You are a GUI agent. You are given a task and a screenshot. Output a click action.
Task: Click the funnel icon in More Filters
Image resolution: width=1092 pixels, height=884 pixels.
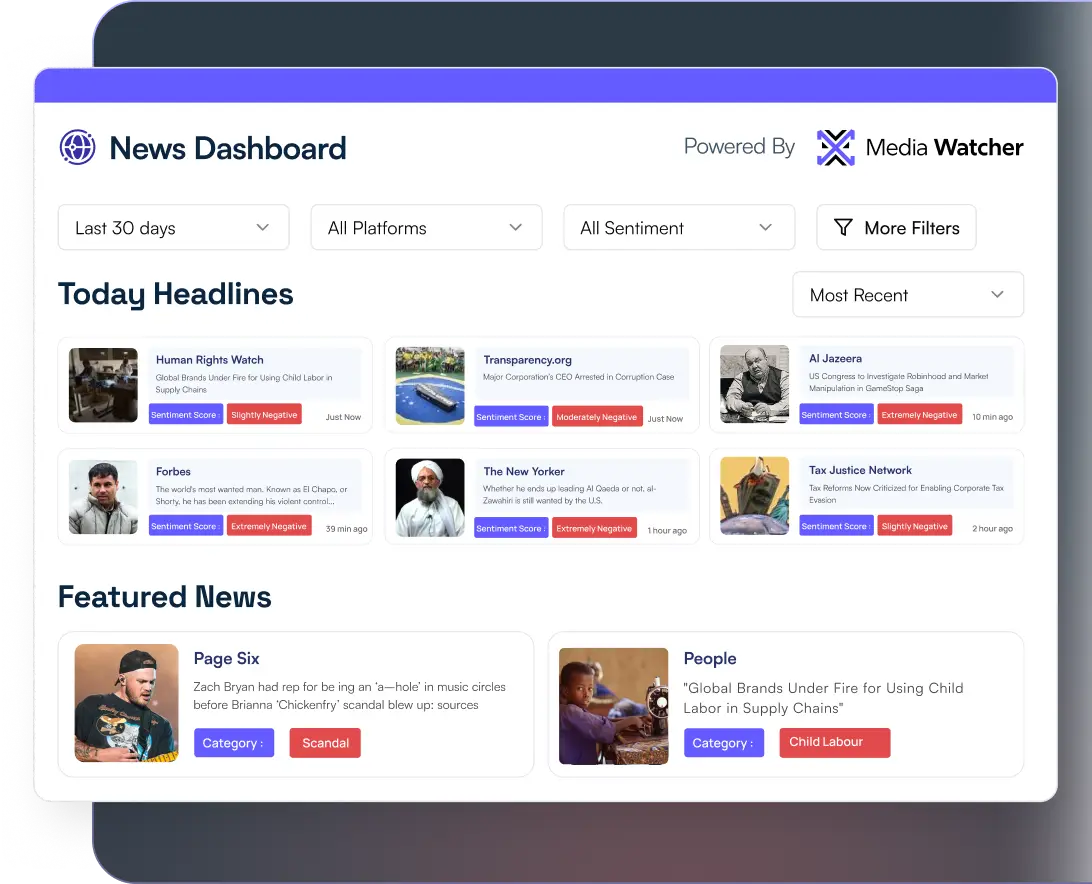point(843,227)
